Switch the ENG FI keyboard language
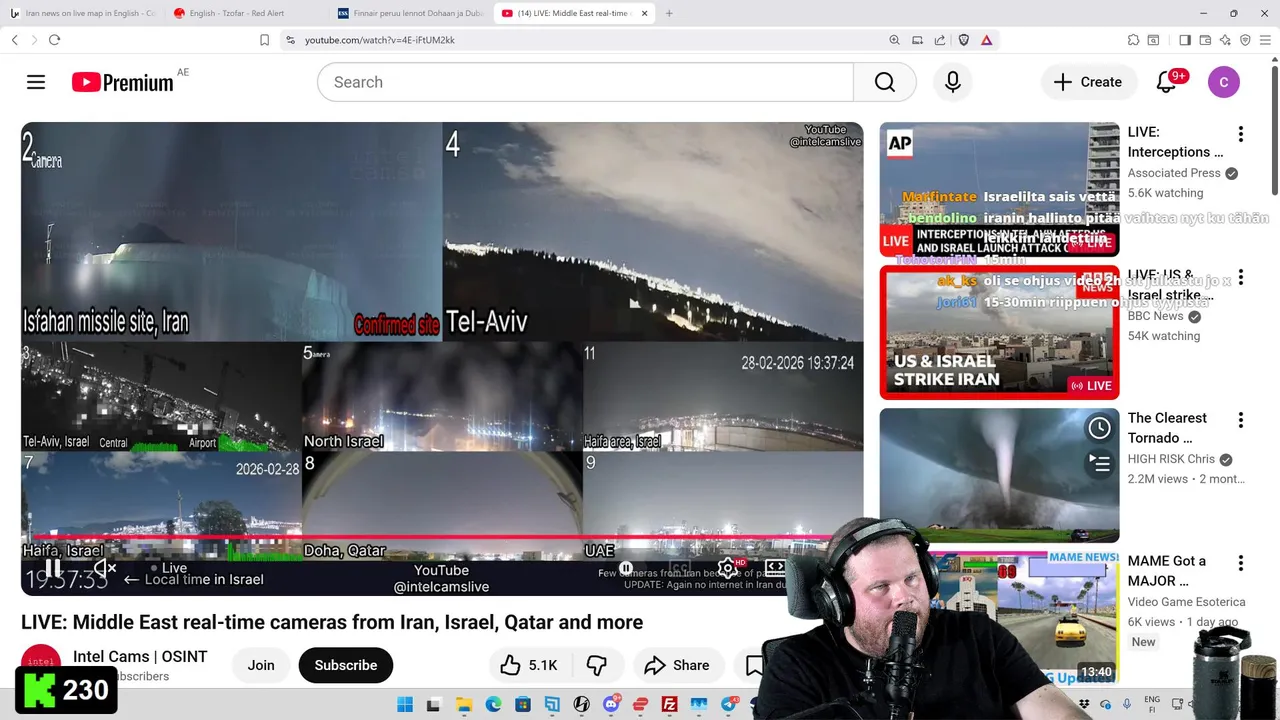The width and height of the screenshot is (1280, 720). coord(1152,705)
